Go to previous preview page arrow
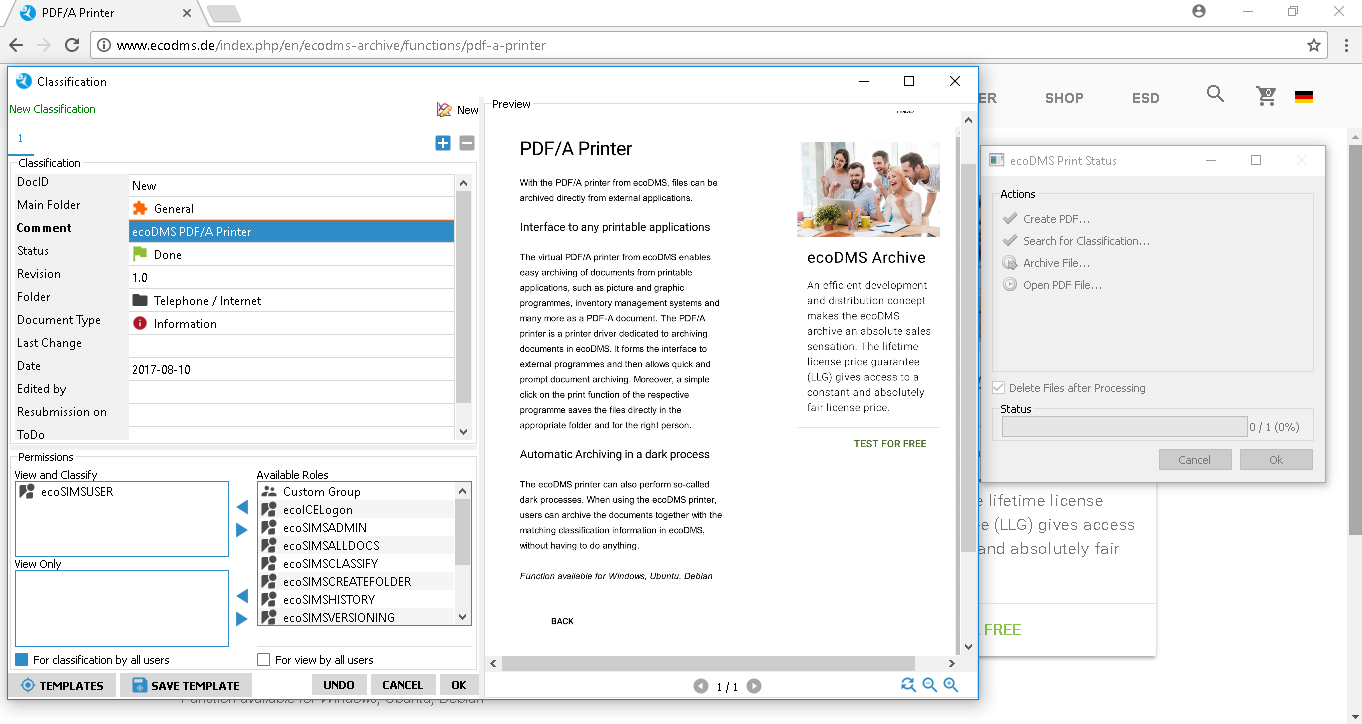 [x=701, y=686]
